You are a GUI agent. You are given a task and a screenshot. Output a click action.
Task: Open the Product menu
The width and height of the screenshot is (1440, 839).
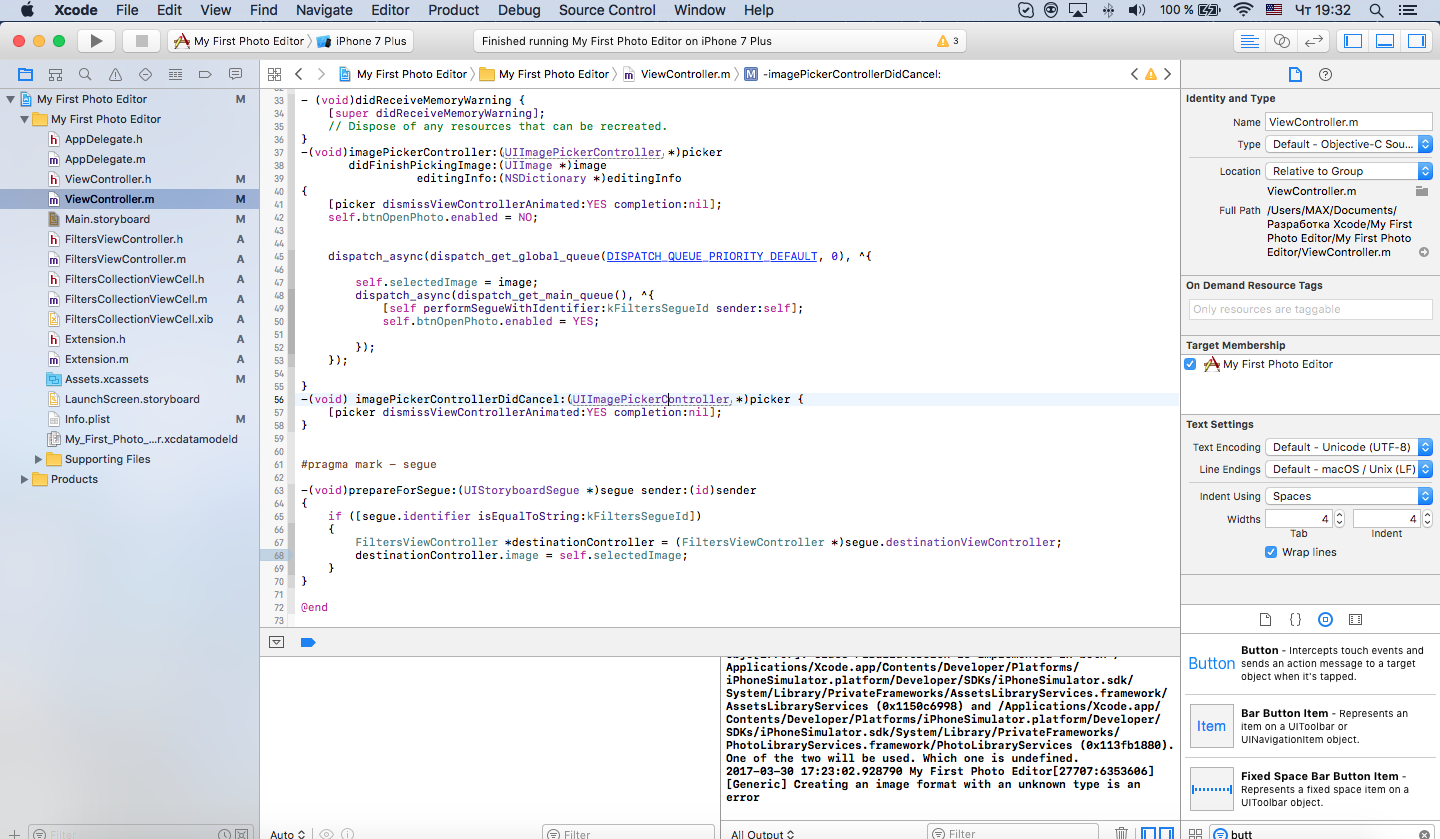click(454, 10)
